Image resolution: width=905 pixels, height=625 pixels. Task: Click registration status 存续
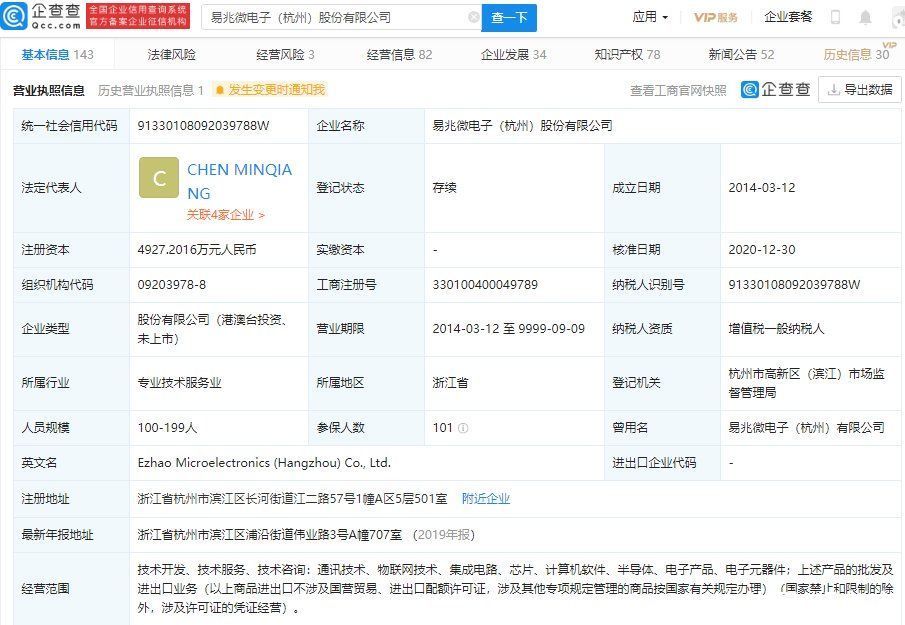(x=444, y=188)
